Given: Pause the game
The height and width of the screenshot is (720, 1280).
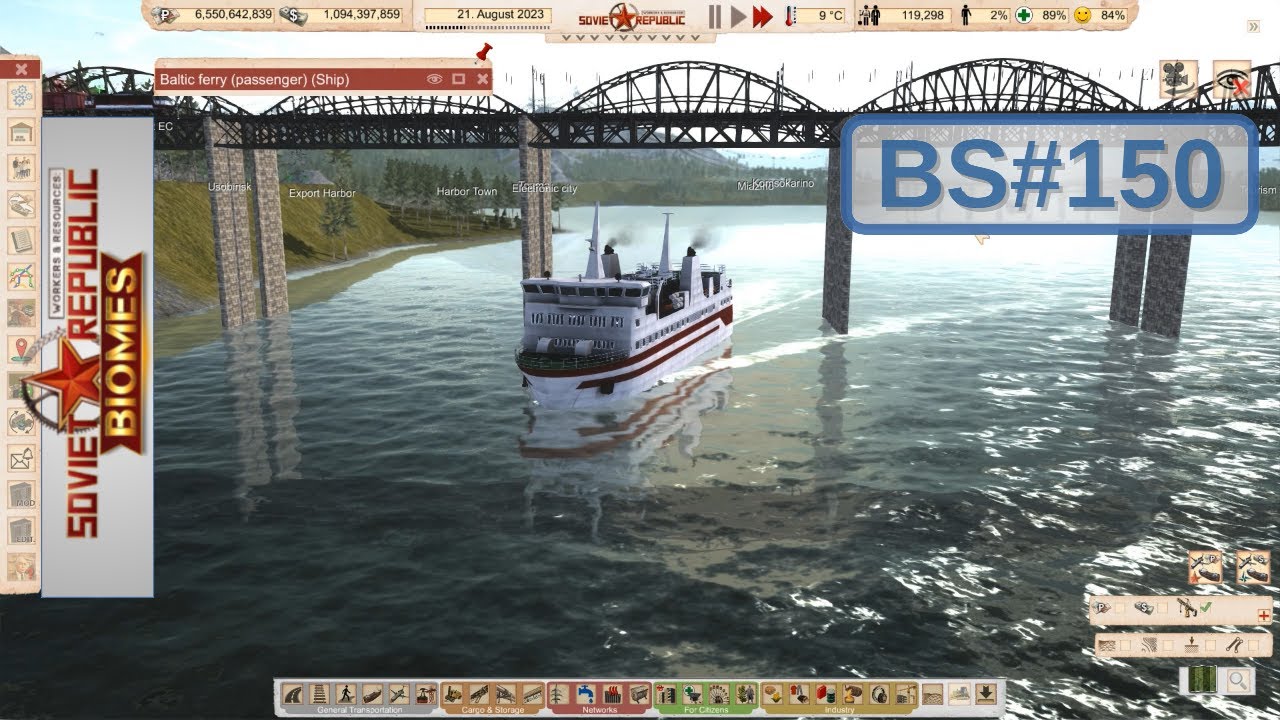Looking at the screenshot, I should pyautogui.click(x=715, y=15).
